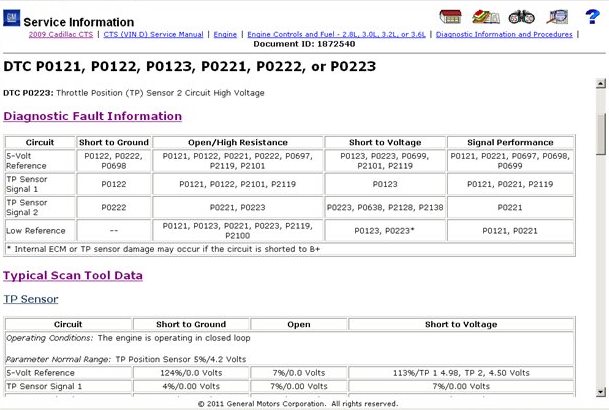Click the 'Parameter Normal Range' line
609x410 pixels.
(126, 359)
